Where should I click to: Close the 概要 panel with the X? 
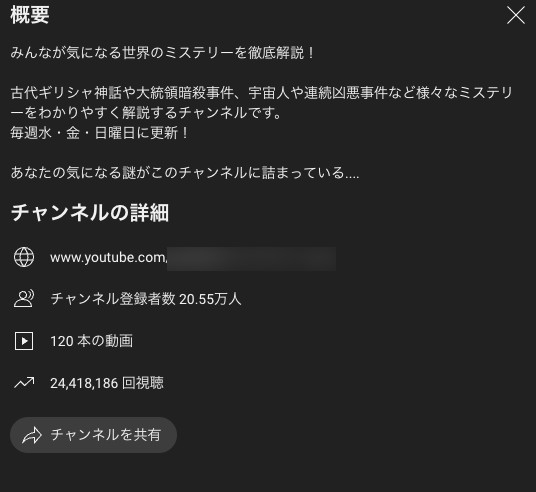(x=515, y=15)
